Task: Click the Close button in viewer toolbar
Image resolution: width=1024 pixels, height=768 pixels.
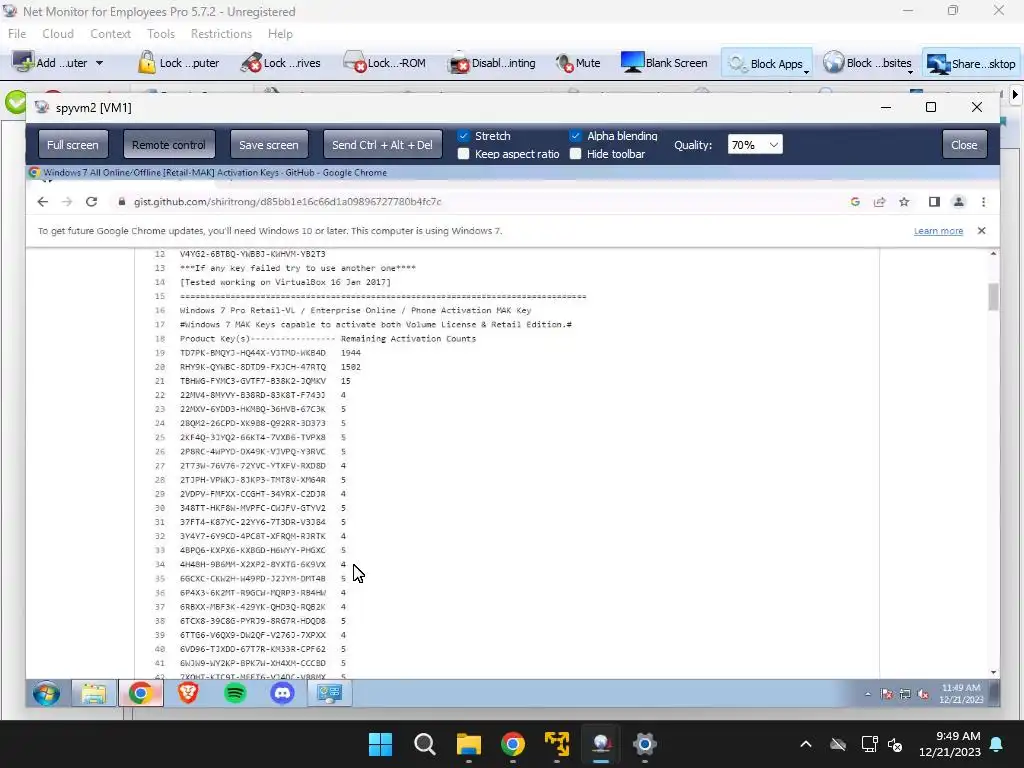Action: (x=964, y=144)
